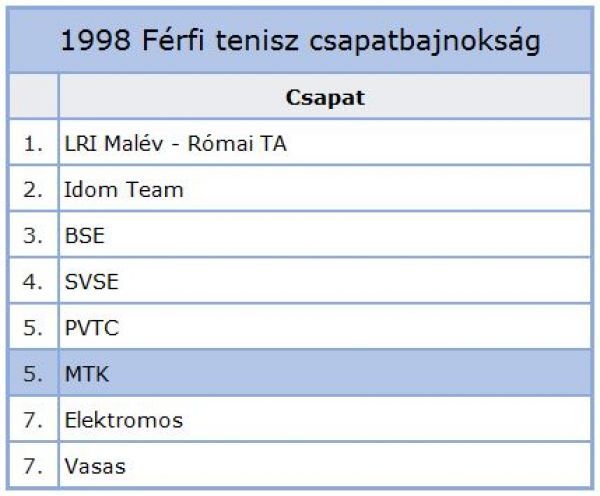The height and width of the screenshot is (496, 600).
Task: Click the 'Csapat' column header
Action: click(325, 98)
